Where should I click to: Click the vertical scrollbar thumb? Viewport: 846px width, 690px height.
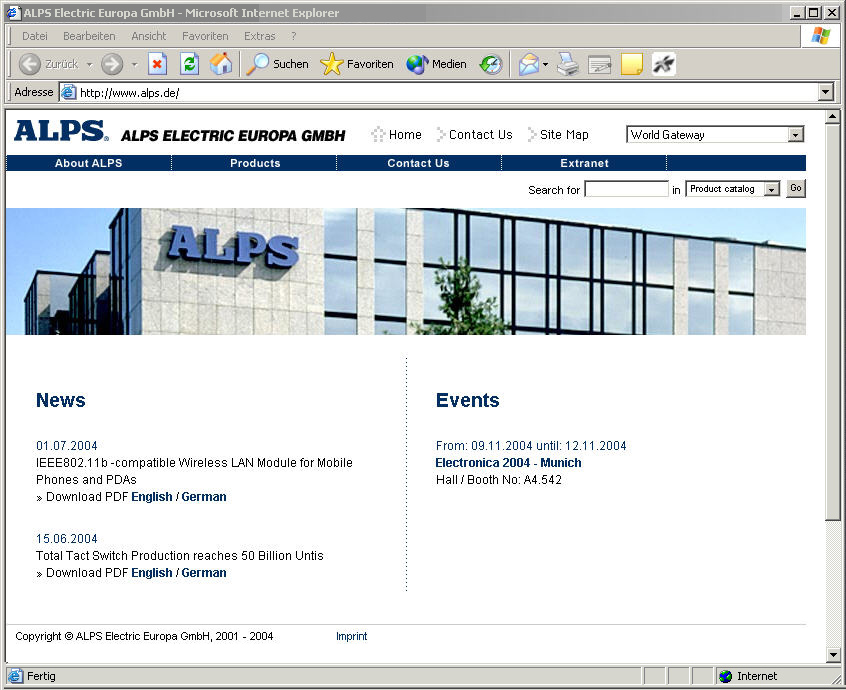coord(833,322)
